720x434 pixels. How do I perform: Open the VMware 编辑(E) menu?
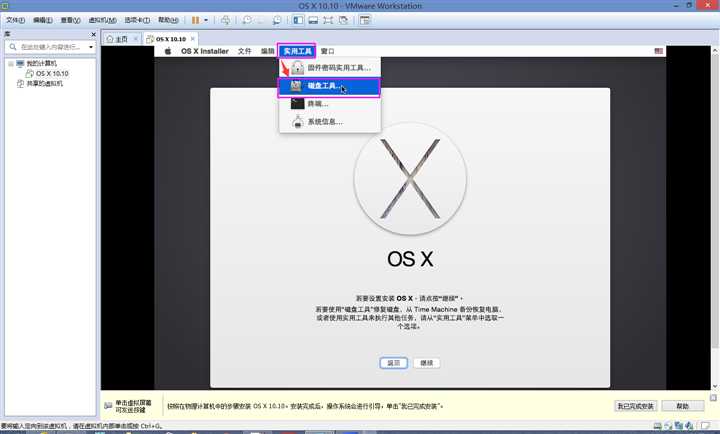42,20
